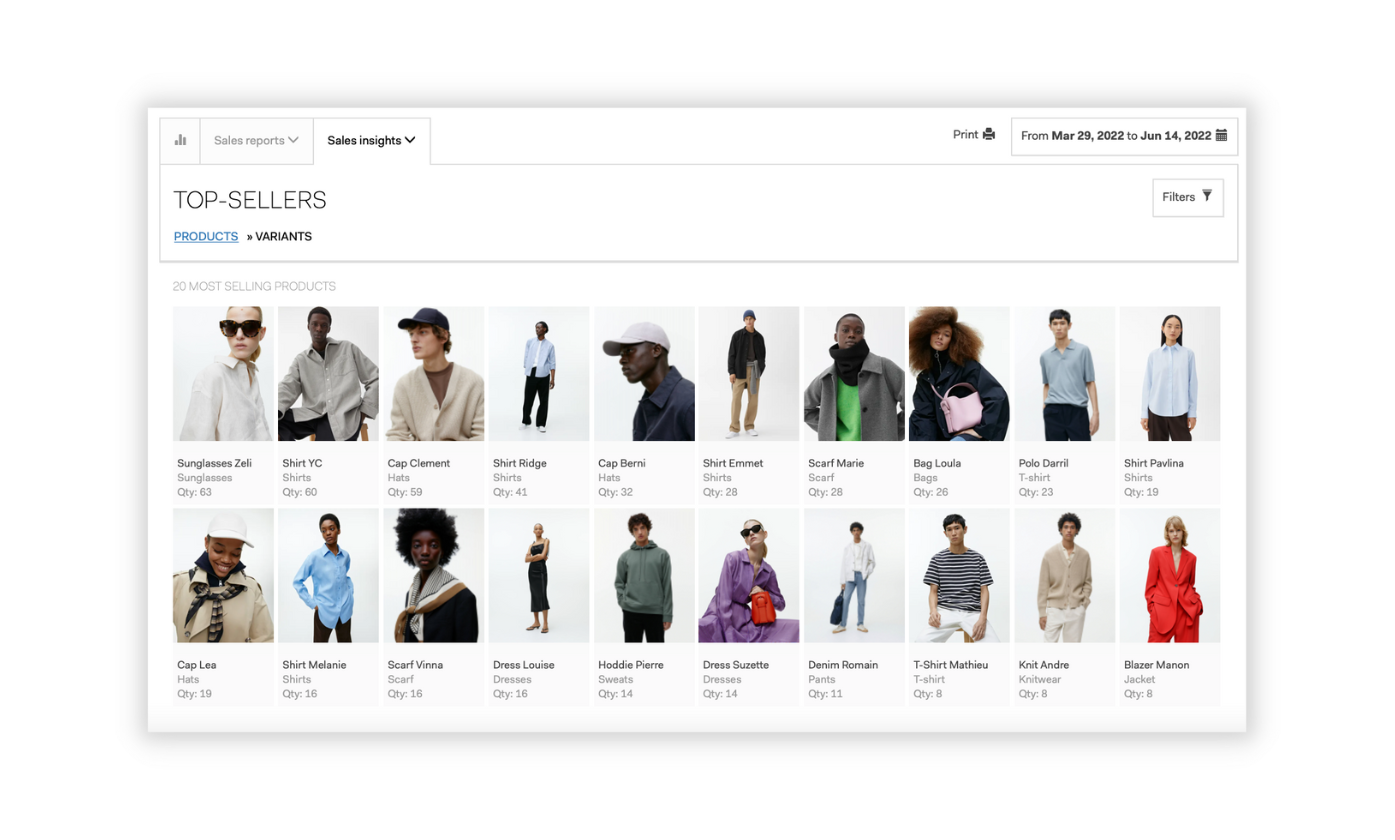The image size is (1395, 840).
Task: Open the Dress Louise product image
Action: (x=539, y=575)
